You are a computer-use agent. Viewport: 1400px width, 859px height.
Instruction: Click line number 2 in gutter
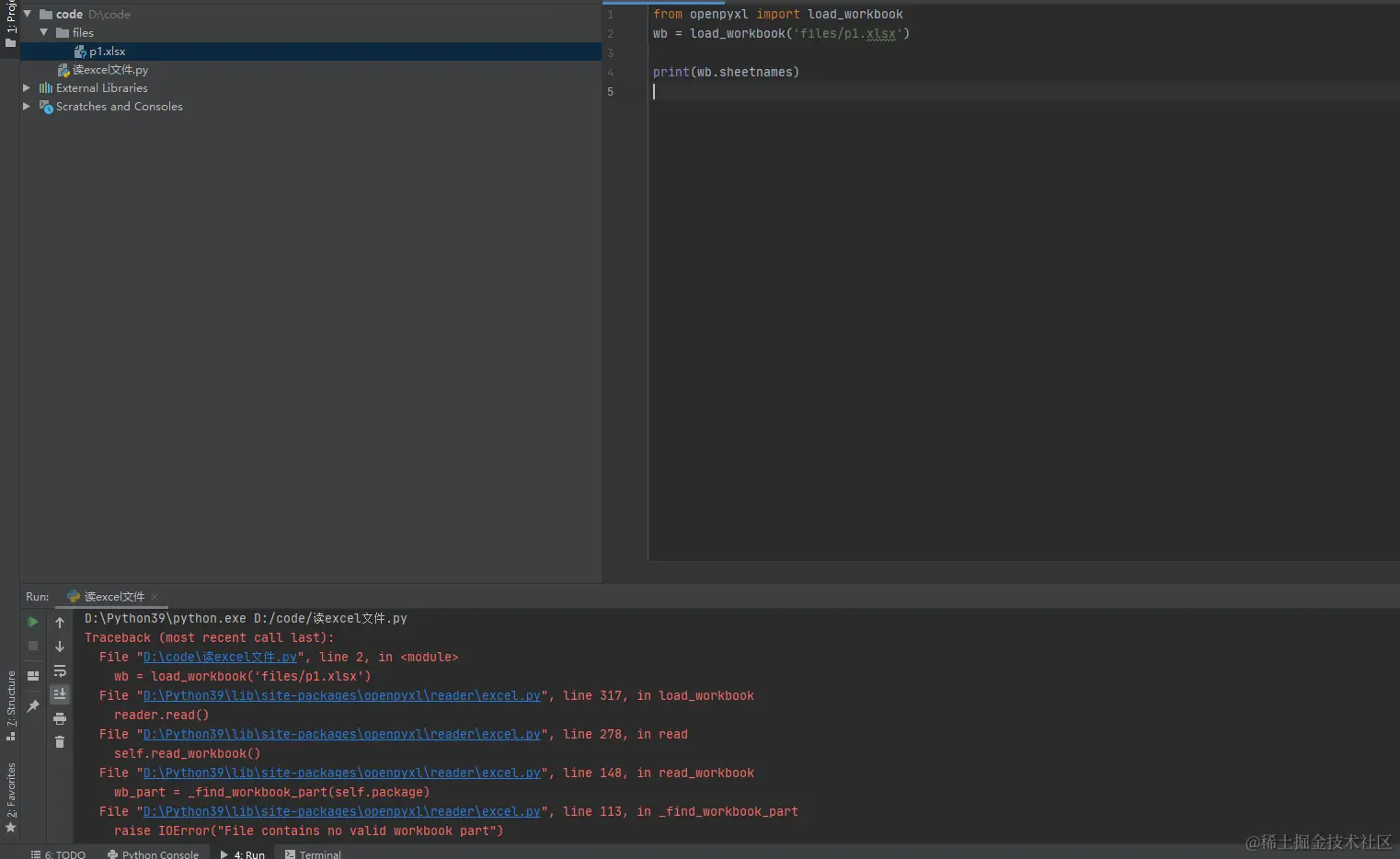(611, 33)
